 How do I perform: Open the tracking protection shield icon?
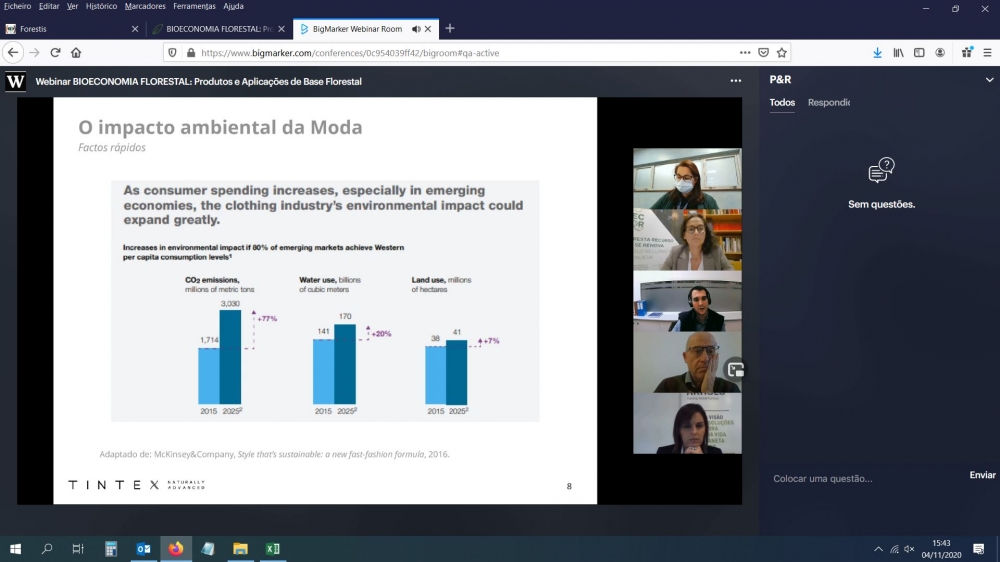pos(172,53)
